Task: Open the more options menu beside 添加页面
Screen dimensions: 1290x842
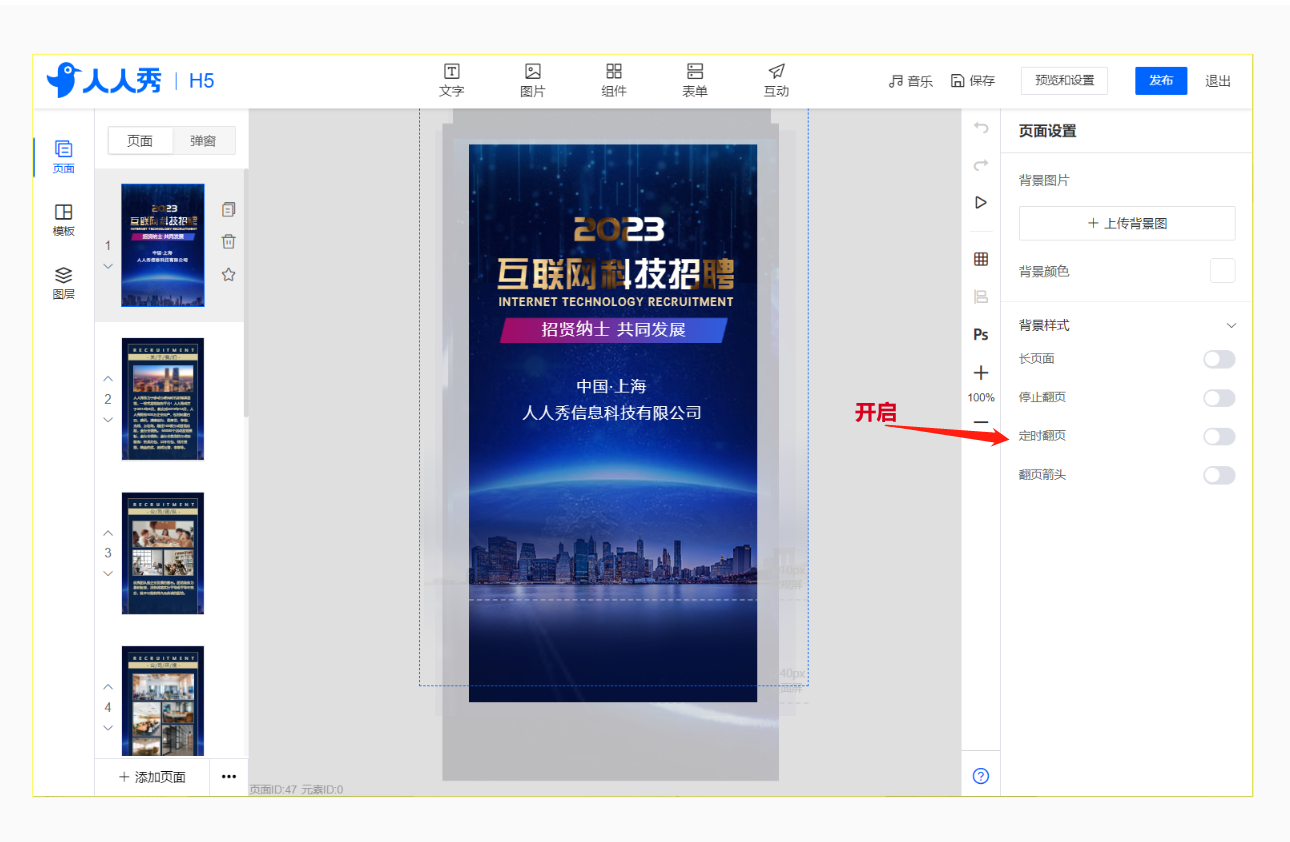Action: click(x=228, y=776)
